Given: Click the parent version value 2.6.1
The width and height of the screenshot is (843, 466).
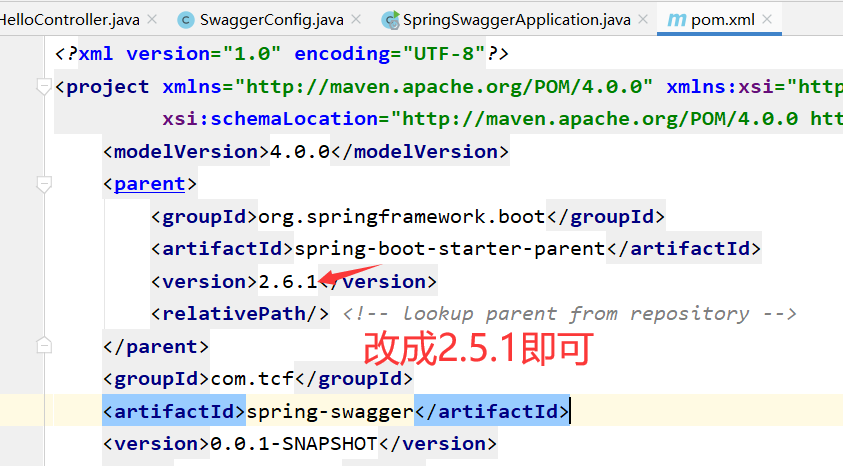Looking at the screenshot, I should (288, 282).
